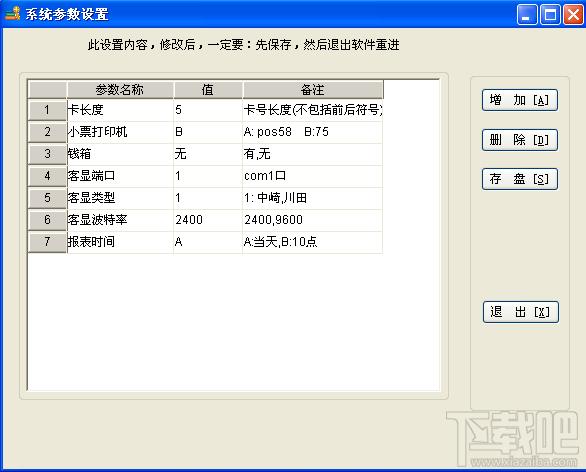Click the 删除 [D] button
Viewport: 586px width, 472px height.
(x=520, y=140)
